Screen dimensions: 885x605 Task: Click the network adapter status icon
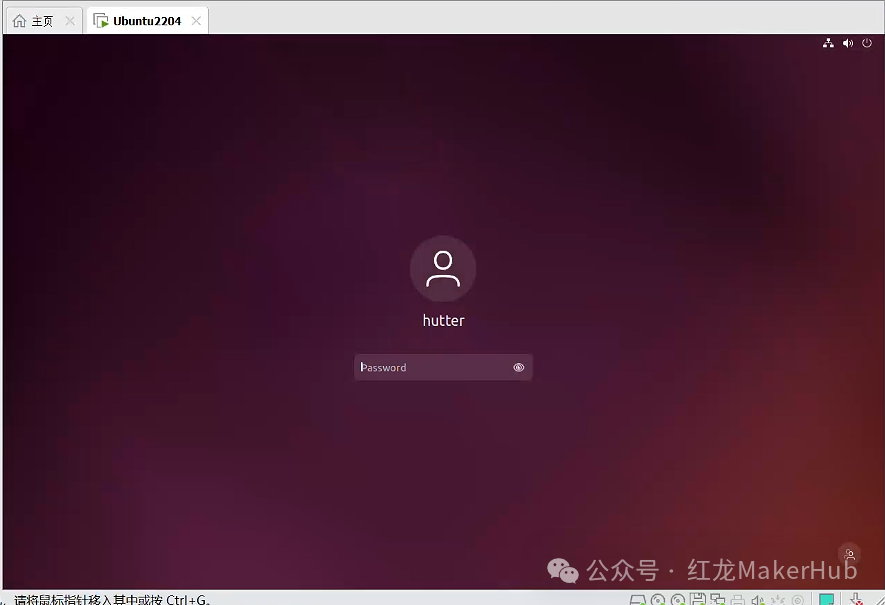pos(718,599)
